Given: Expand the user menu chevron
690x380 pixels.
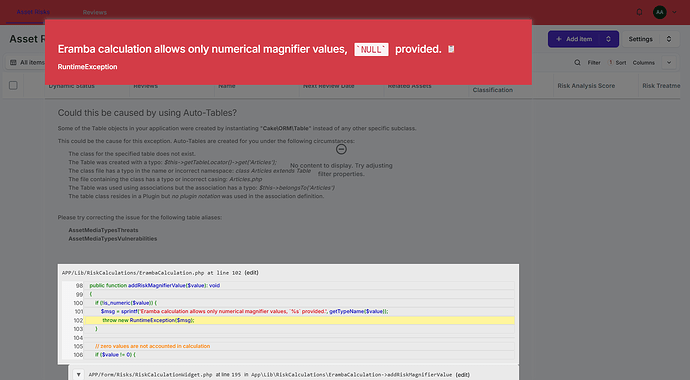Looking at the screenshot, I should point(674,12).
